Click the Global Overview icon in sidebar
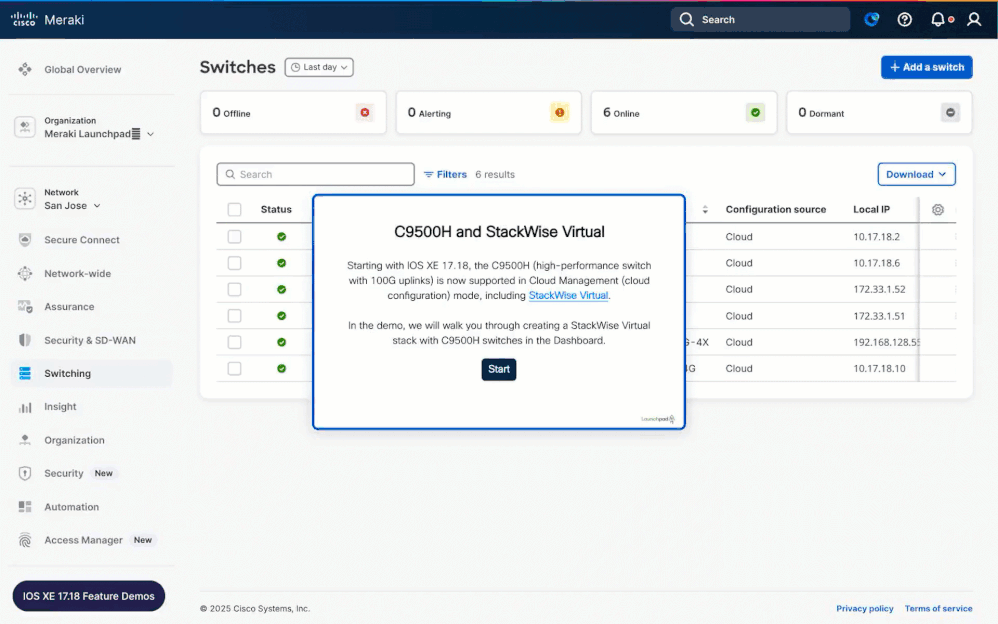998x624 pixels. (25, 69)
